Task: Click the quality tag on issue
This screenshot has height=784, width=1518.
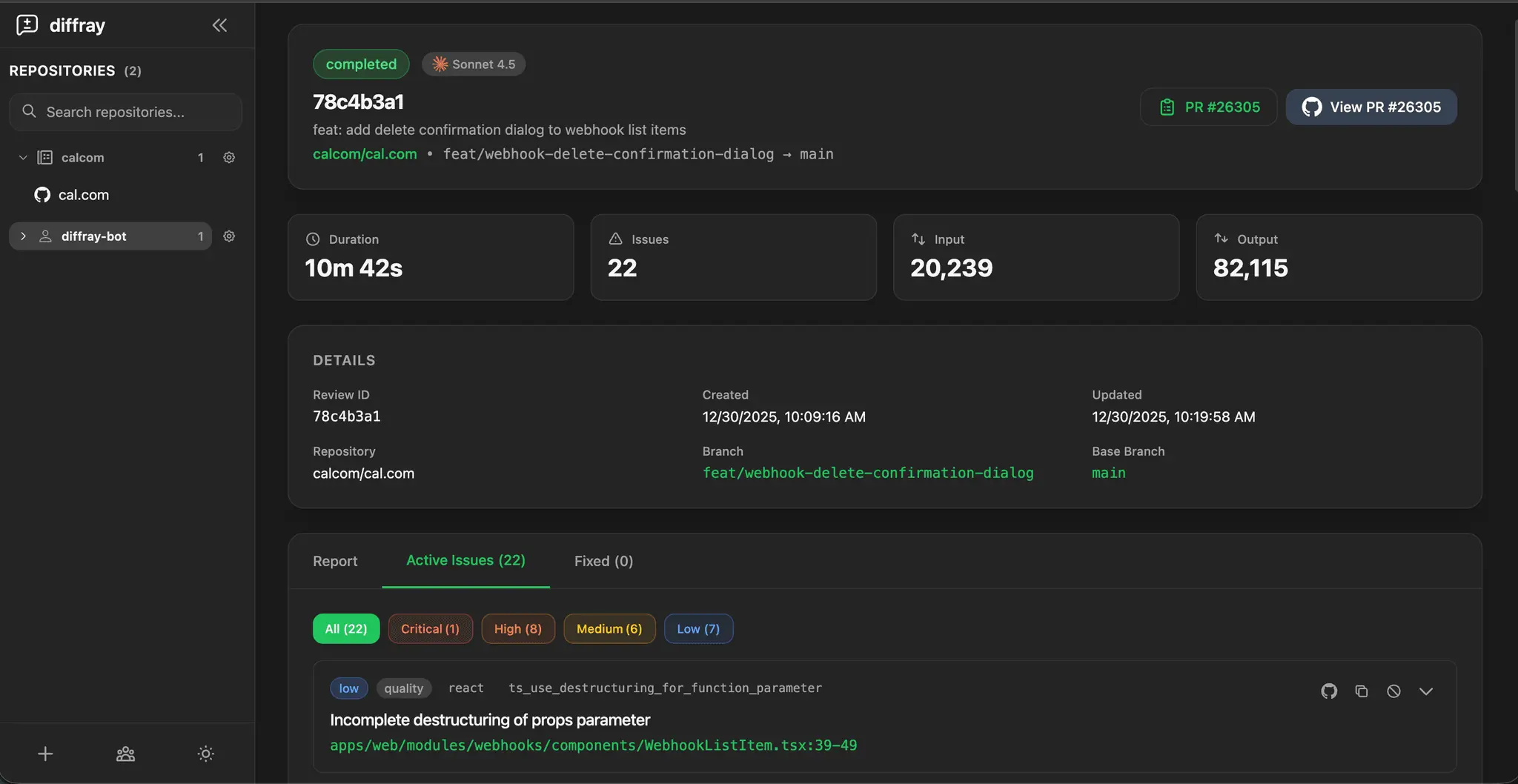Action: pos(404,688)
